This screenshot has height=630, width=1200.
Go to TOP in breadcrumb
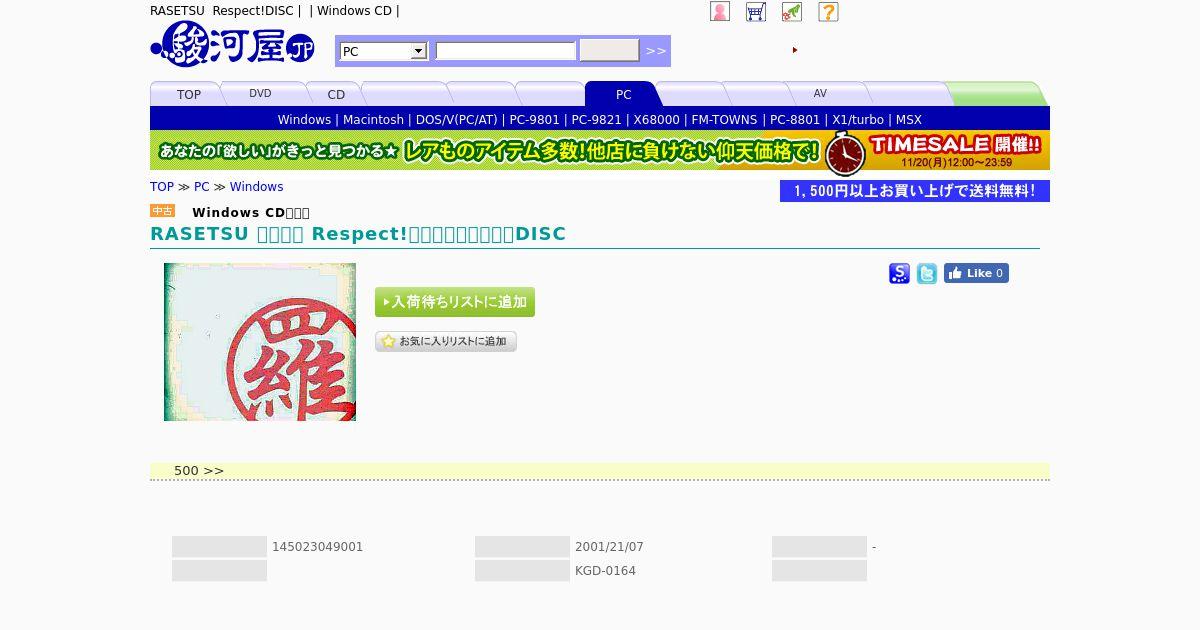point(162,187)
